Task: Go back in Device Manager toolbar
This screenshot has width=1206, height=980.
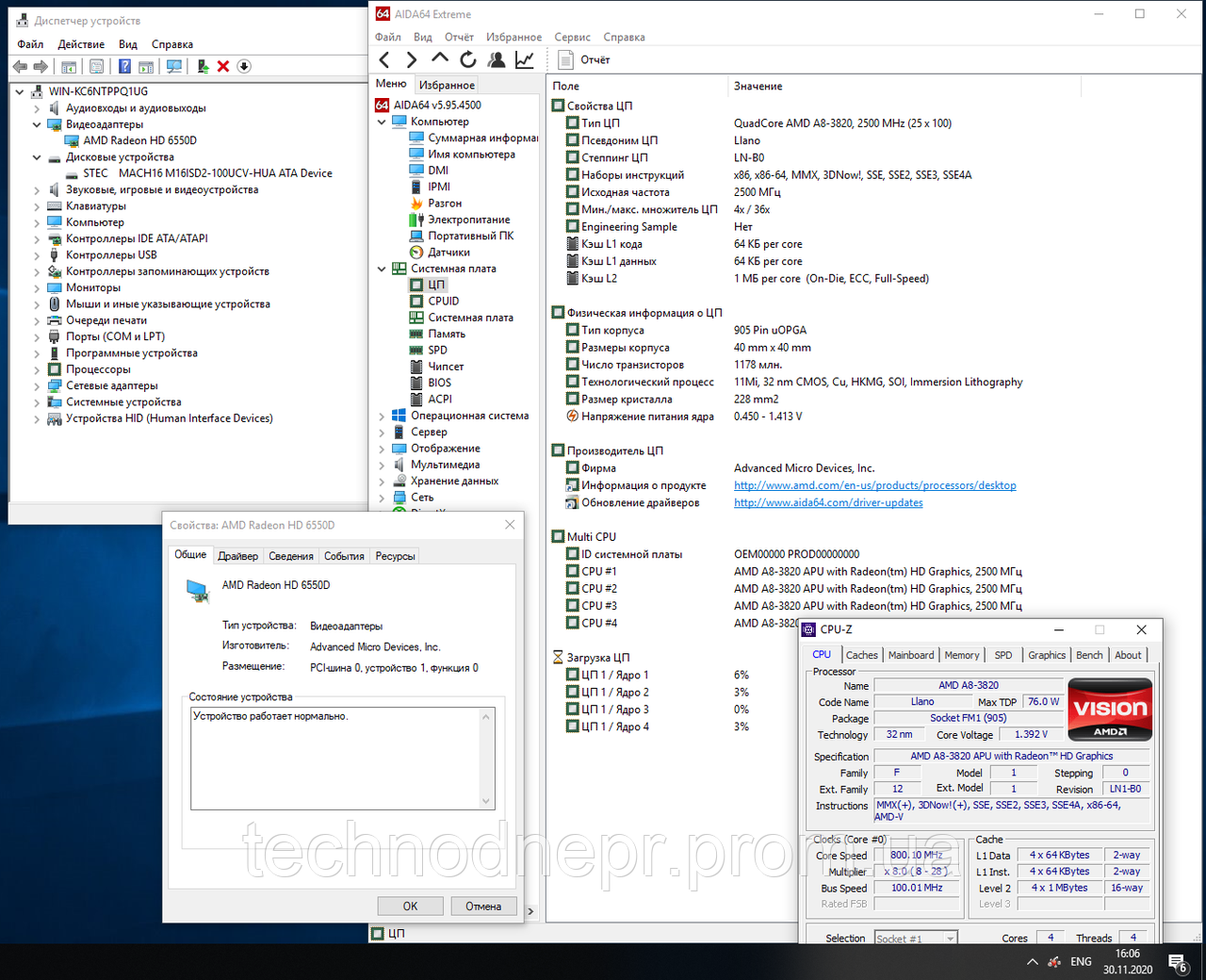Action: [x=20, y=67]
